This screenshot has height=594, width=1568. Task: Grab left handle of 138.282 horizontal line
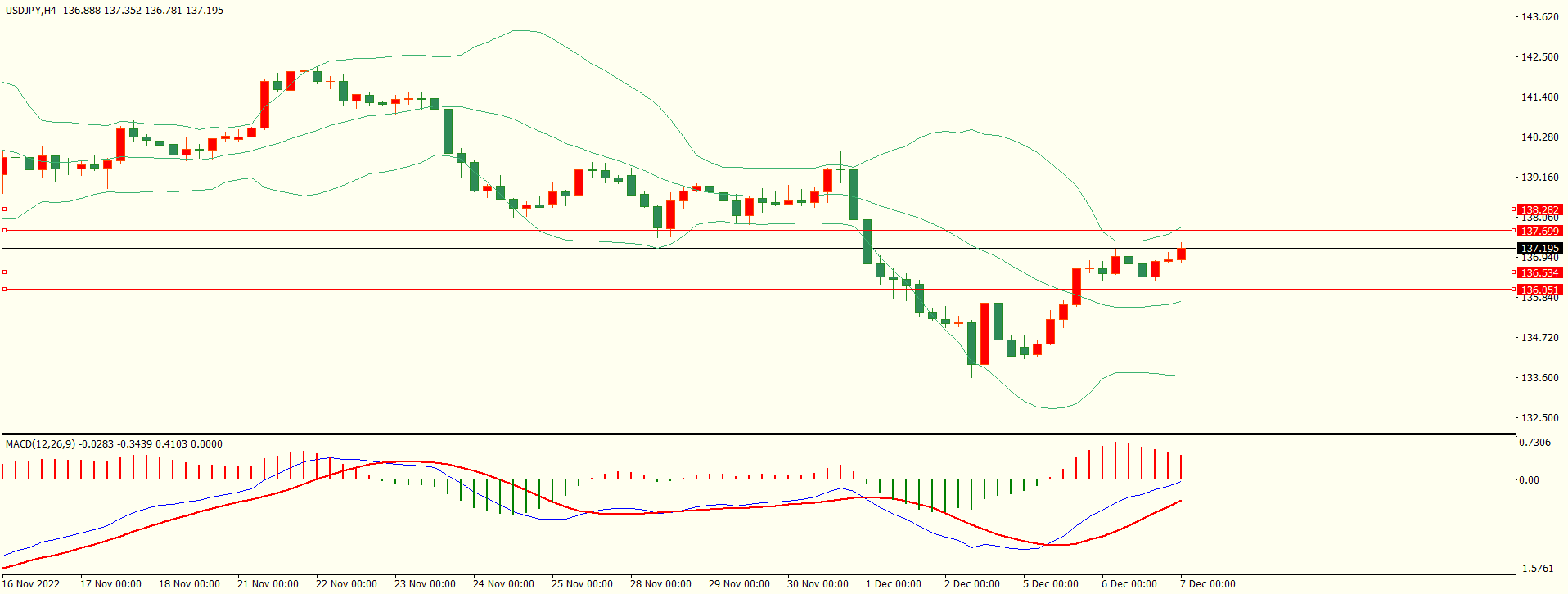coord(4,209)
